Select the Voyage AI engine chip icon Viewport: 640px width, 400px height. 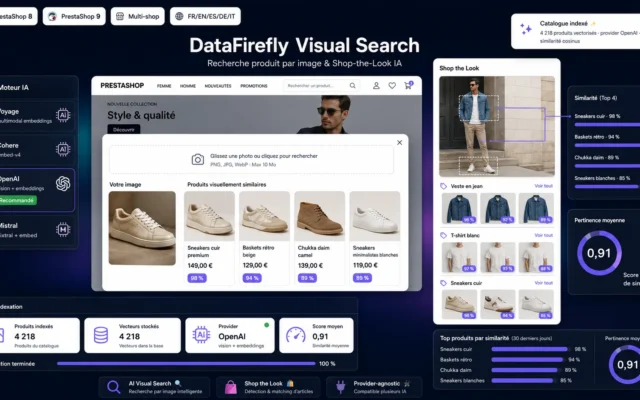pos(63,116)
